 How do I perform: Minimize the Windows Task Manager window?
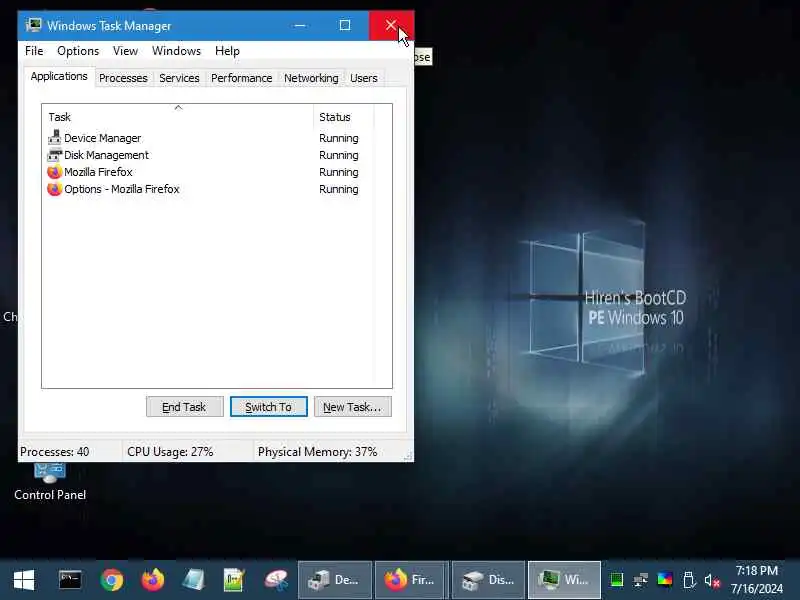pos(300,26)
